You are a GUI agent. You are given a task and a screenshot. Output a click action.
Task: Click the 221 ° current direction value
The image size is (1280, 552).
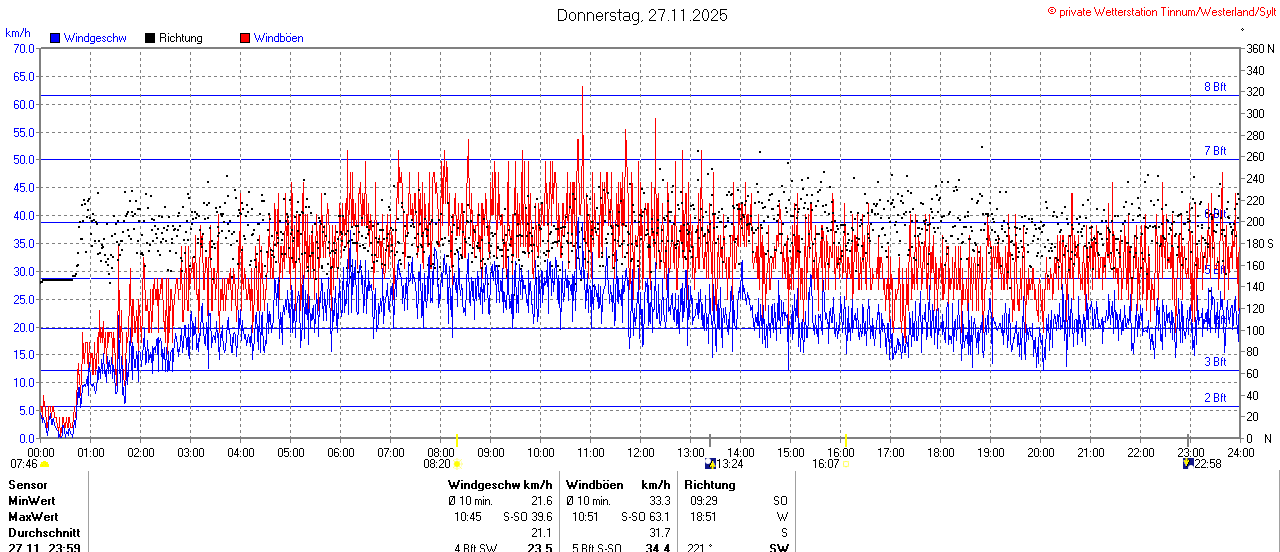pyautogui.click(x=698, y=548)
